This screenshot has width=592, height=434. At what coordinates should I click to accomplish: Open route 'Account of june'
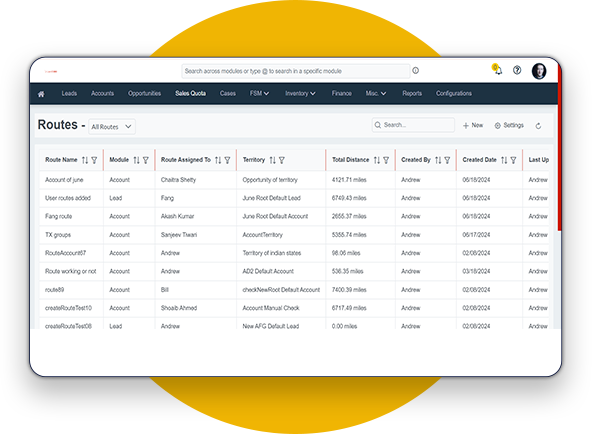point(64,180)
